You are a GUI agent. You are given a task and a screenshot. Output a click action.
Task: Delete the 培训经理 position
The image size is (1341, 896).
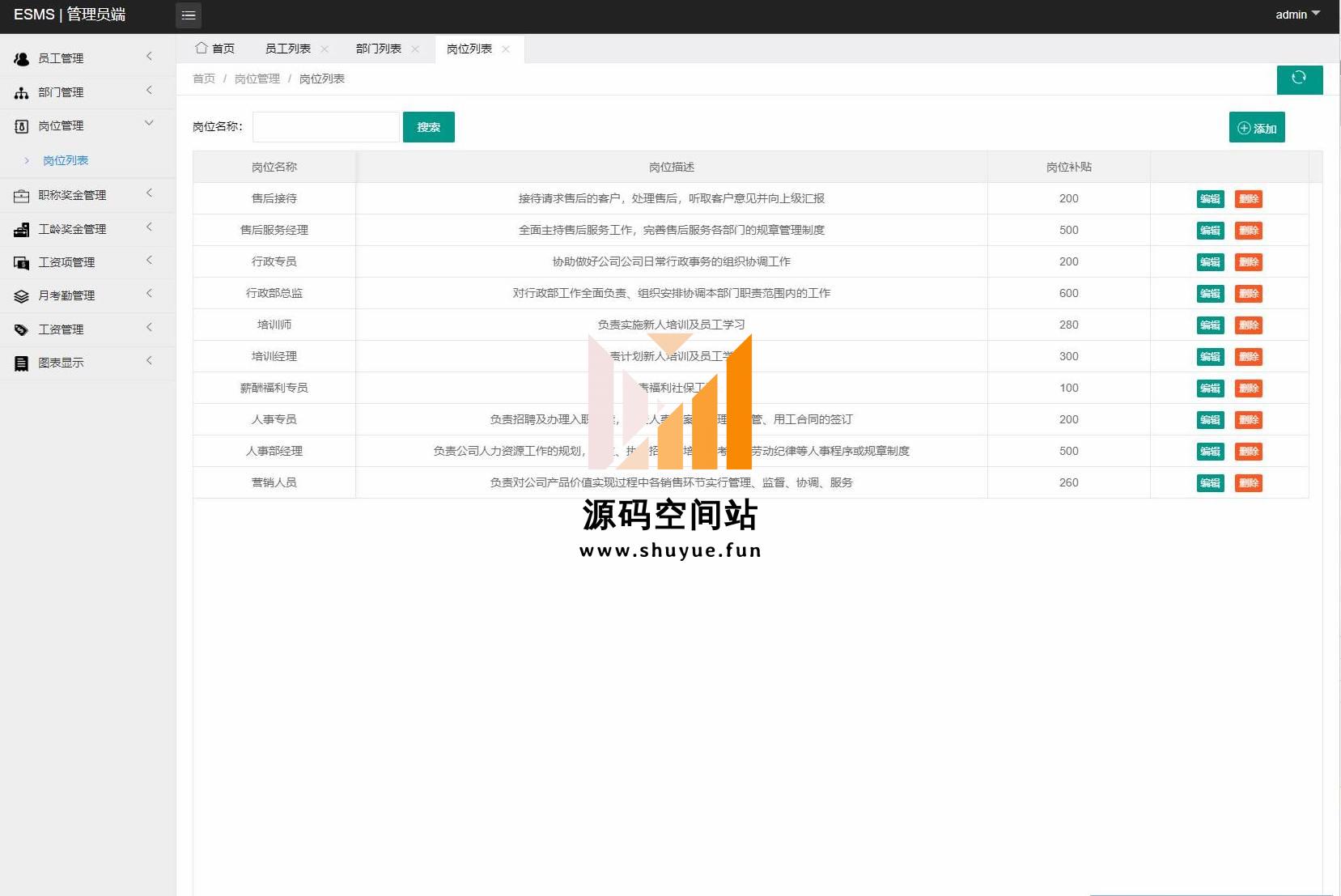(x=1249, y=357)
